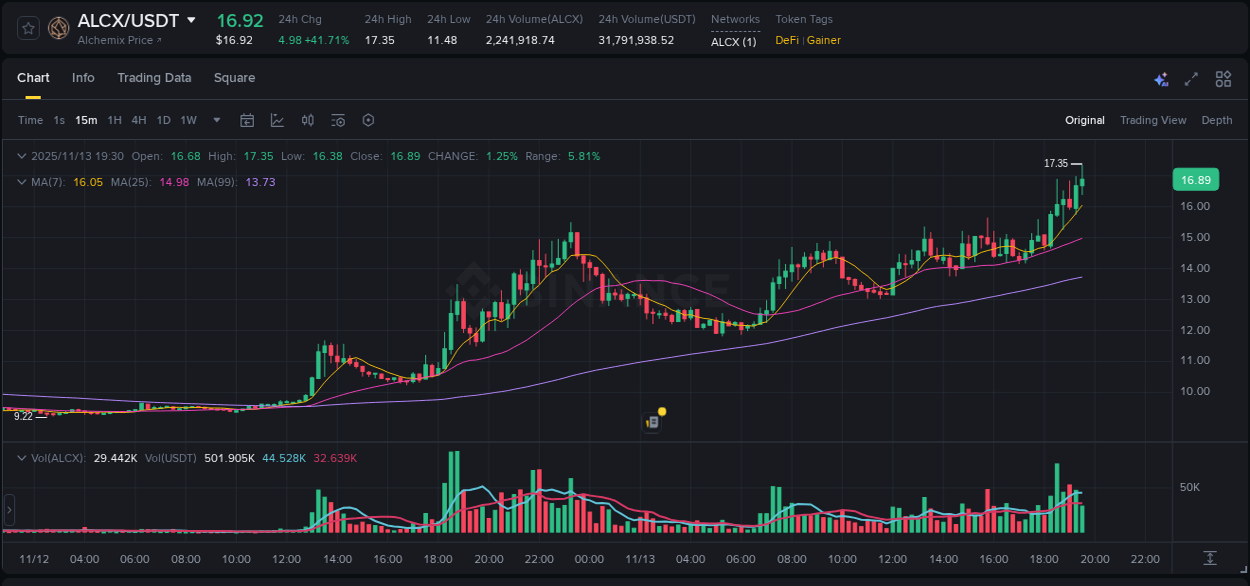The image size is (1250, 586).
Task: Open the AI analysis assistant
Action: pos(1160,78)
